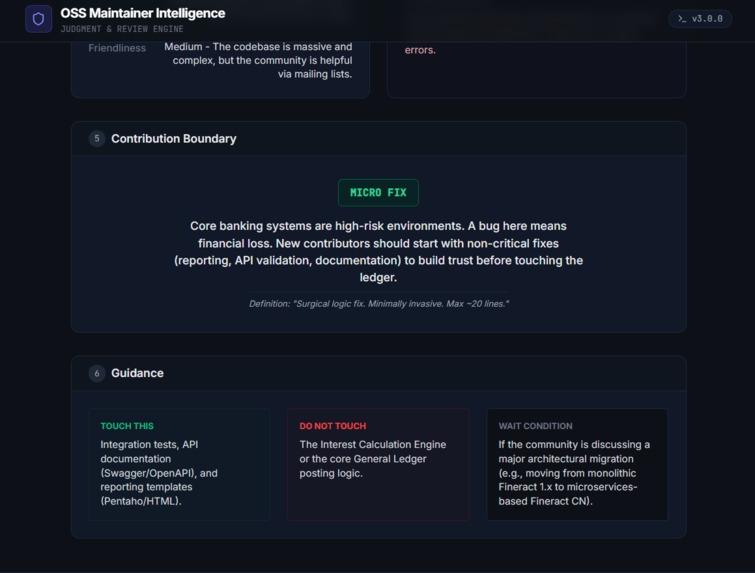Select the WAIT CONDITION card label
This screenshot has width=755, height=573.
535,426
